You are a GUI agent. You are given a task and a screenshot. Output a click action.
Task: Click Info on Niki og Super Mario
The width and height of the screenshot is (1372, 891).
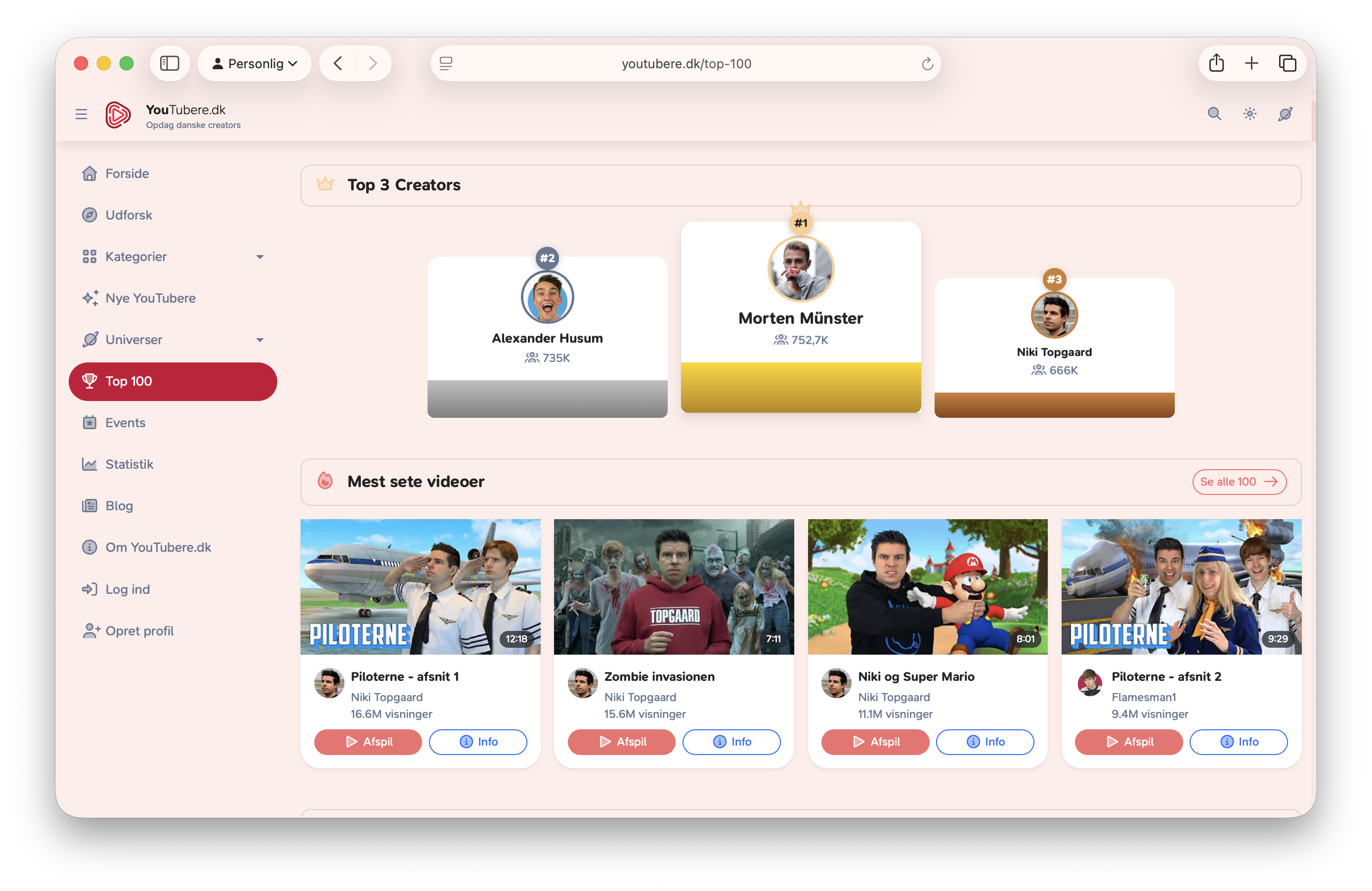[985, 742]
